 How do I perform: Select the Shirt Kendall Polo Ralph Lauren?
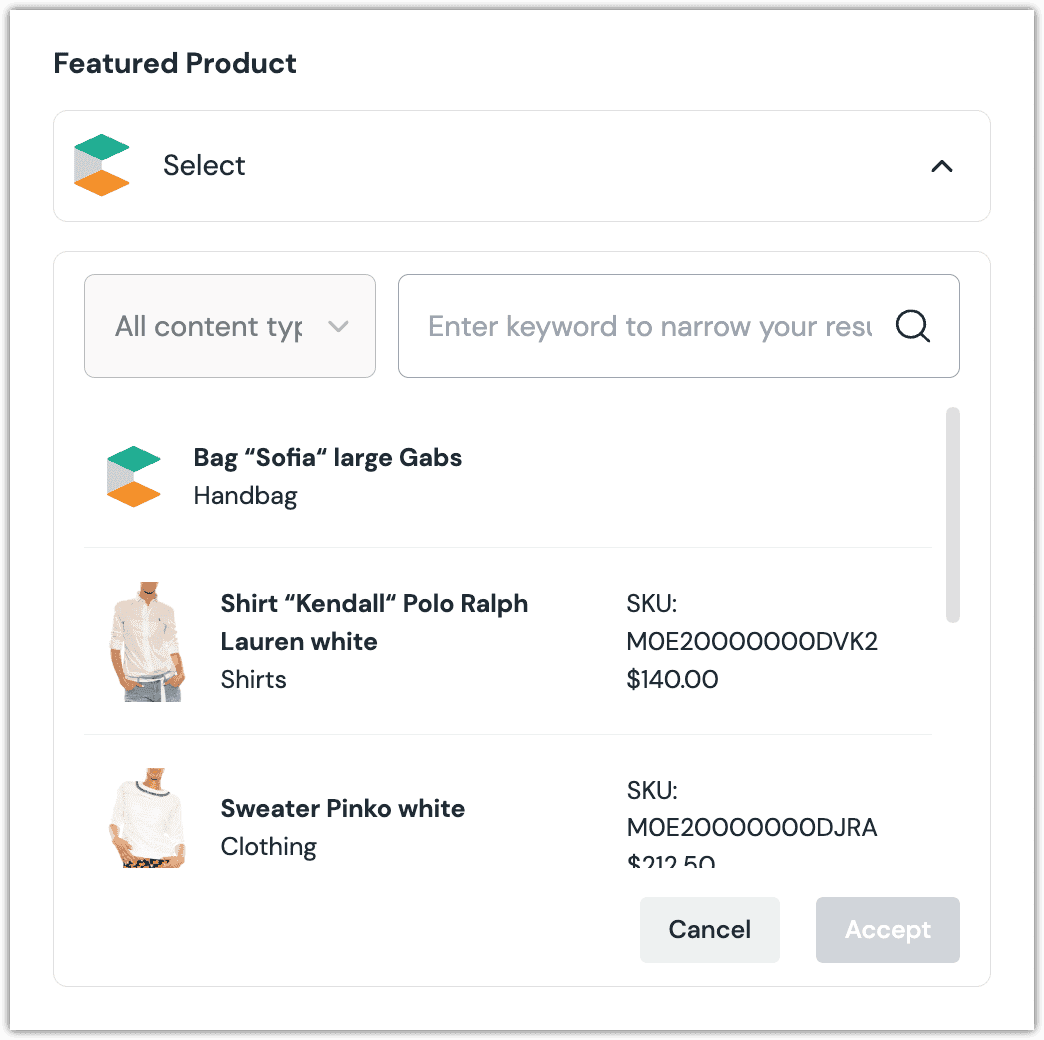click(374, 622)
